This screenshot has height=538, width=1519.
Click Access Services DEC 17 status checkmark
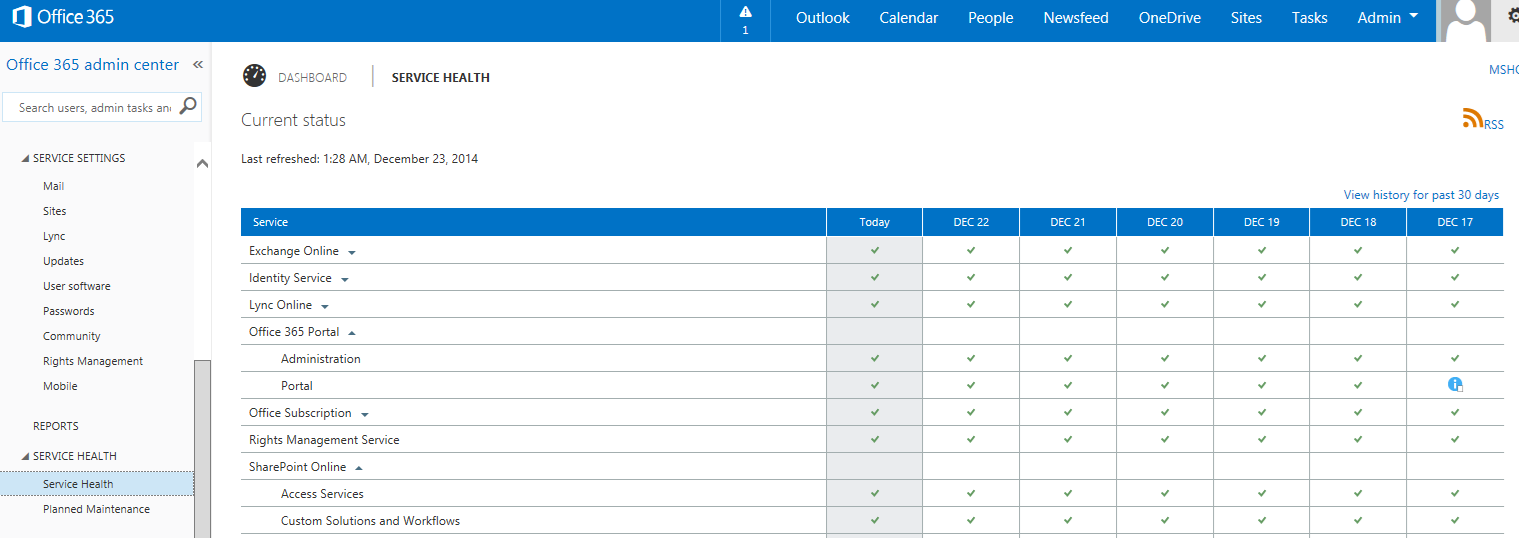[1455, 493]
